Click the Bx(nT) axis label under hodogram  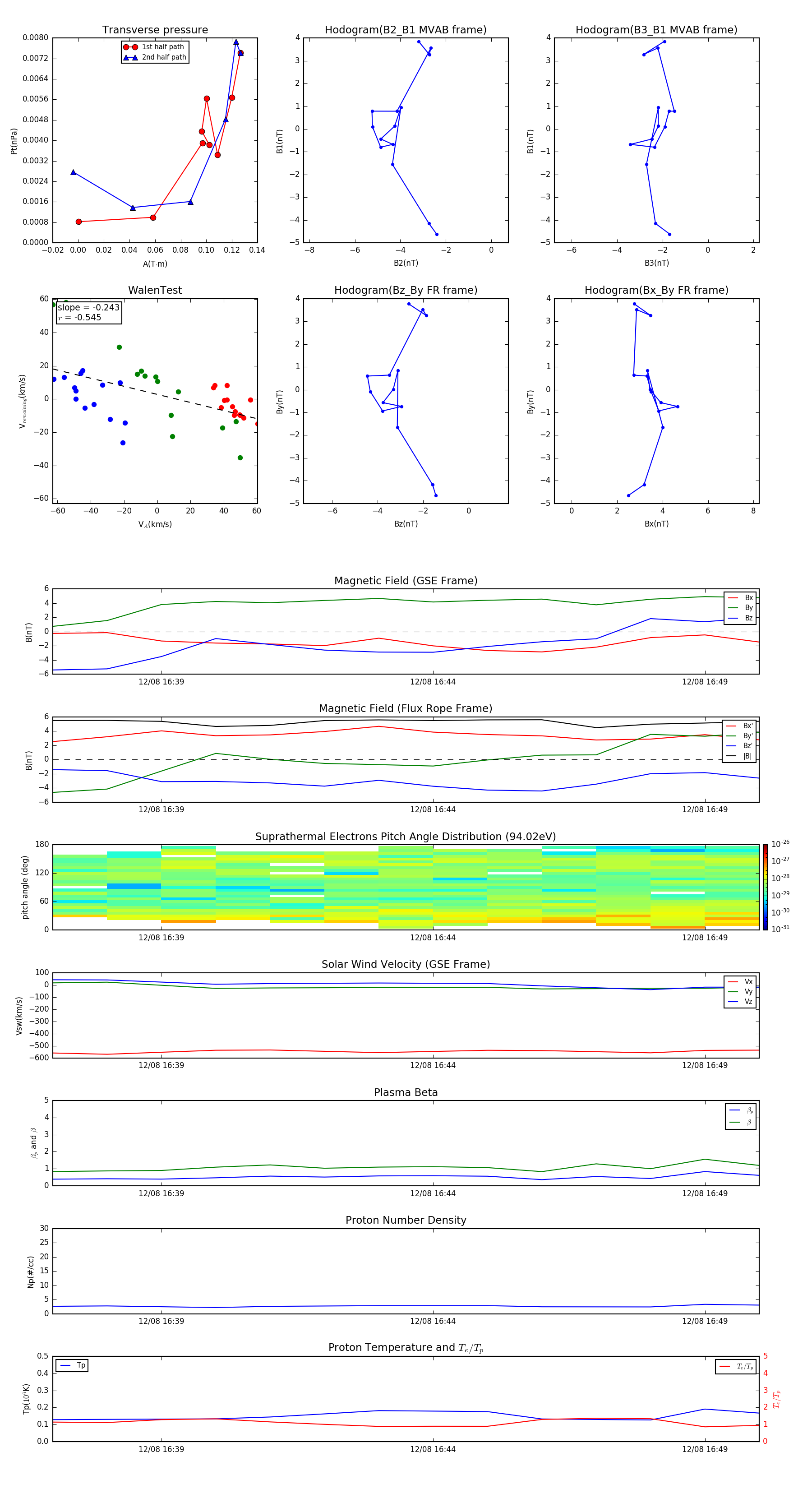click(656, 524)
